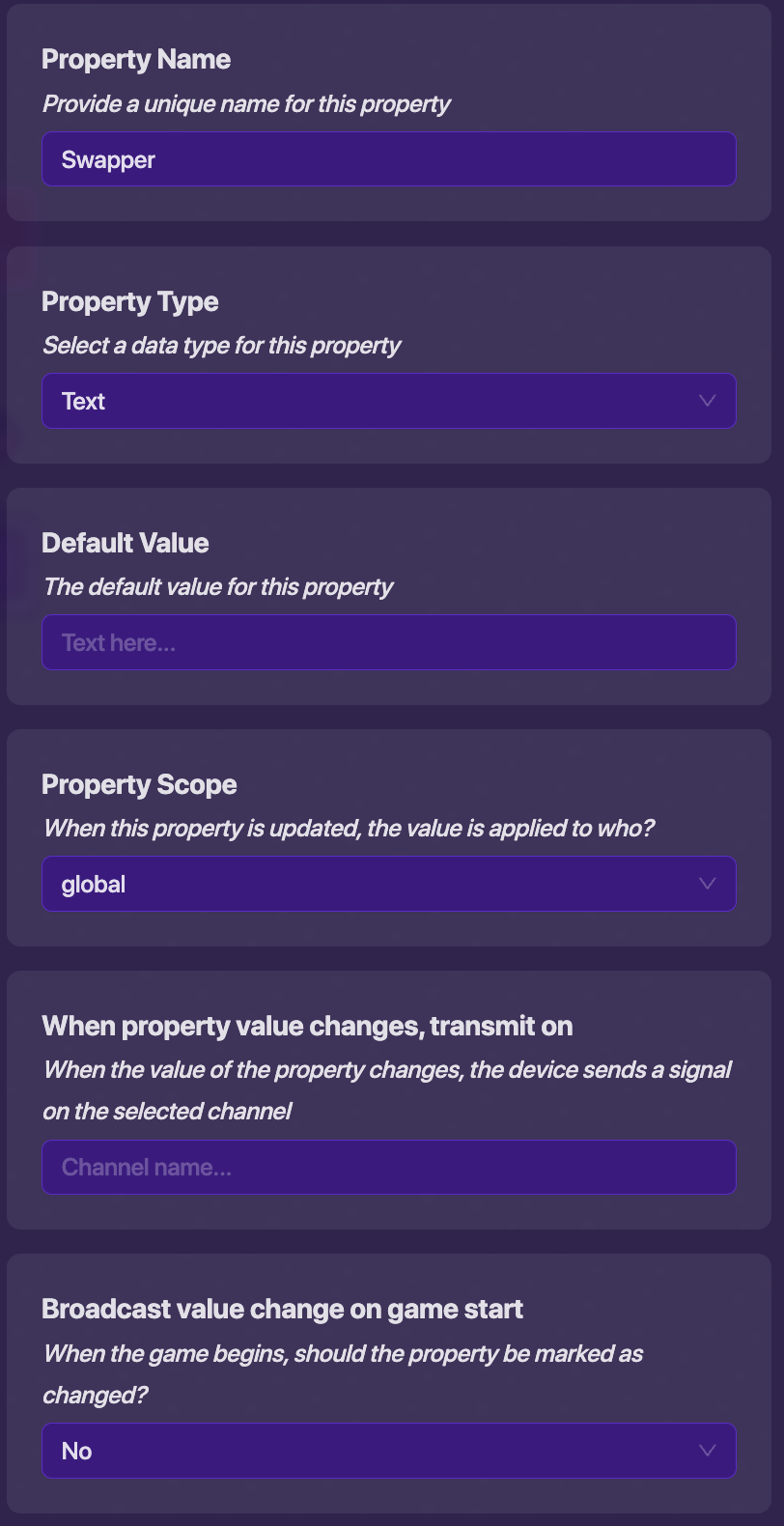Focus the Default Value text input
The width and height of the screenshot is (784, 1526).
388,642
